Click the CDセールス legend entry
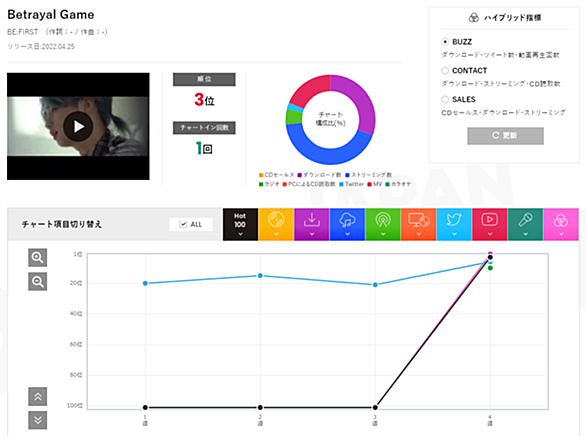The width and height of the screenshot is (586, 436). (x=277, y=175)
